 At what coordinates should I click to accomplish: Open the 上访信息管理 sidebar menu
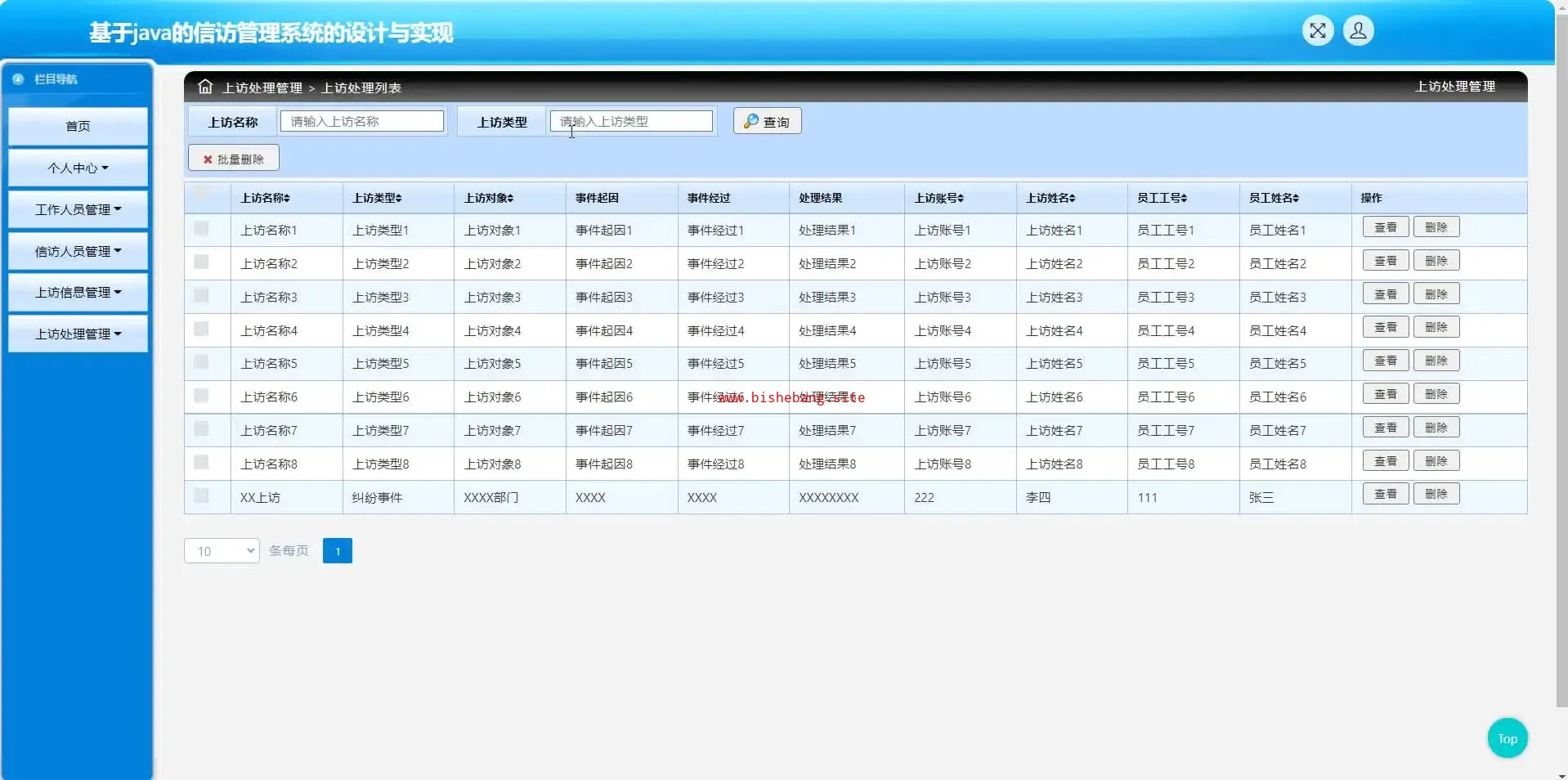(78, 292)
